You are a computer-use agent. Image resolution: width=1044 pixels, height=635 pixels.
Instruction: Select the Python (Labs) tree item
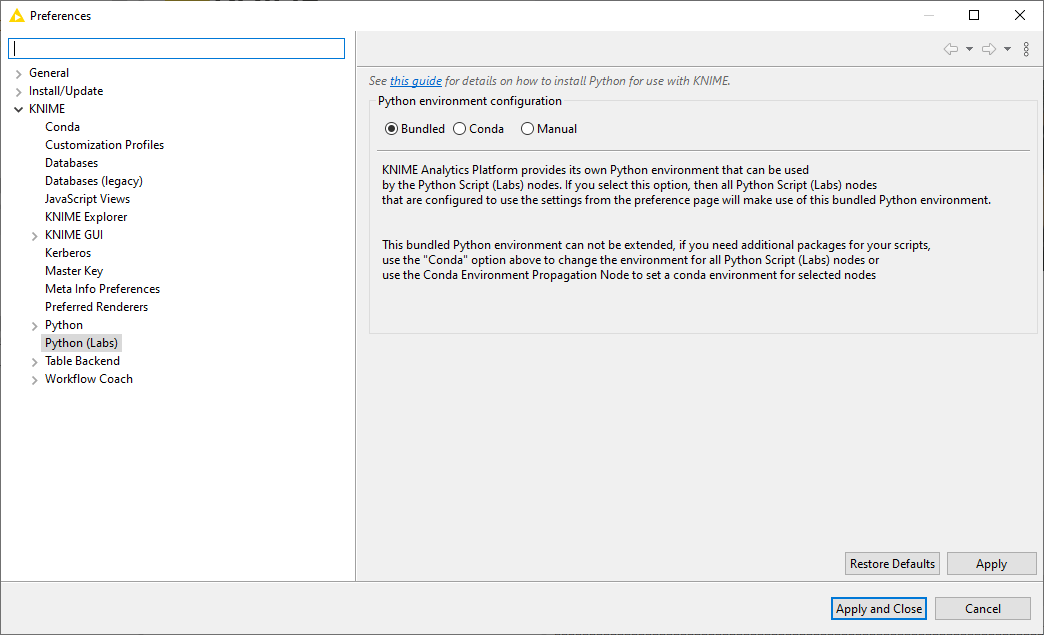(x=81, y=342)
